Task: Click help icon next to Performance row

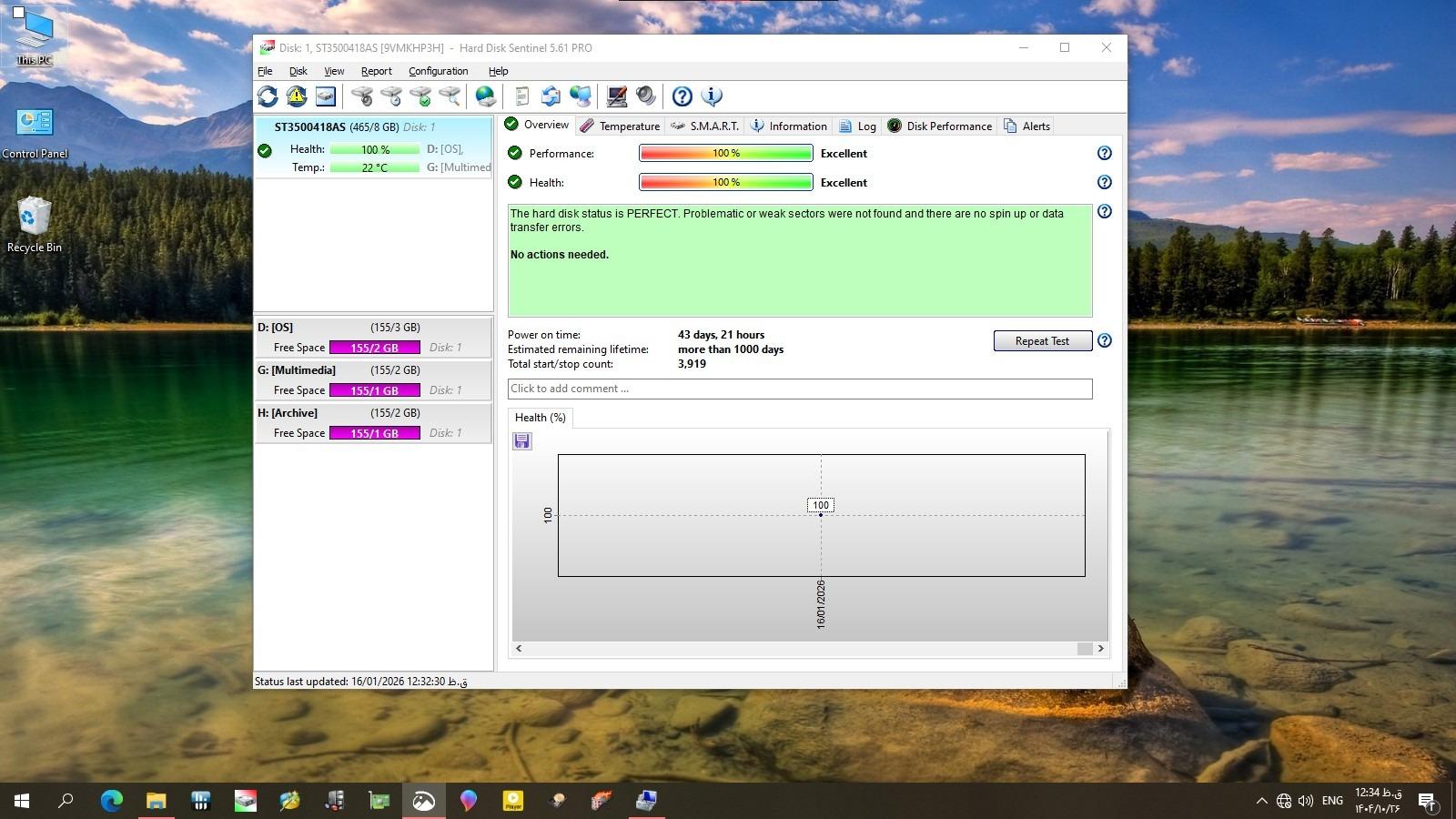Action: (1104, 154)
